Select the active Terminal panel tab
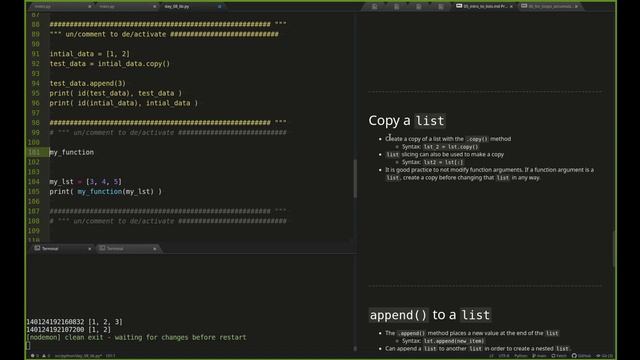This screenshot has height=360, width=640. click(62, 248)
